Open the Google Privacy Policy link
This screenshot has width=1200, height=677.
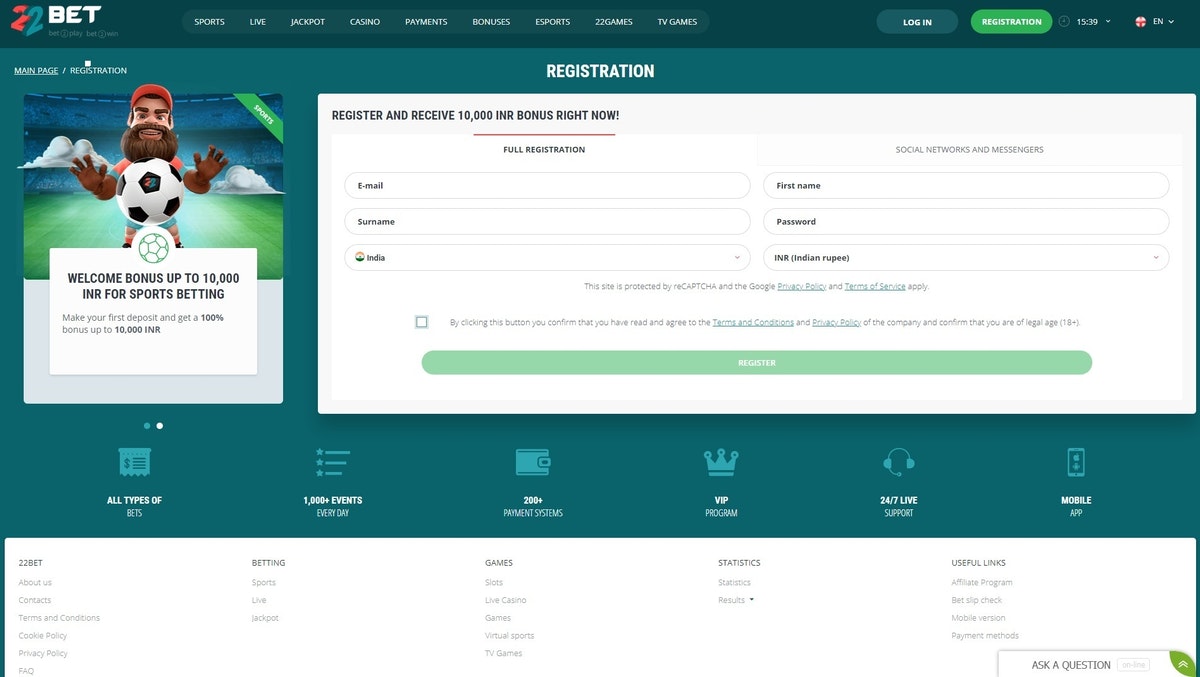(x=802, y=287)
